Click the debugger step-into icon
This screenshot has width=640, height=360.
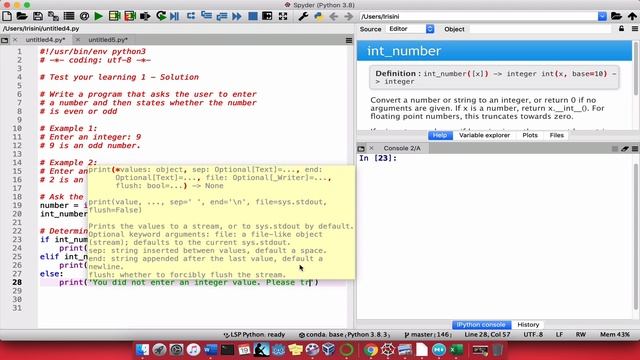coord(206,16)
